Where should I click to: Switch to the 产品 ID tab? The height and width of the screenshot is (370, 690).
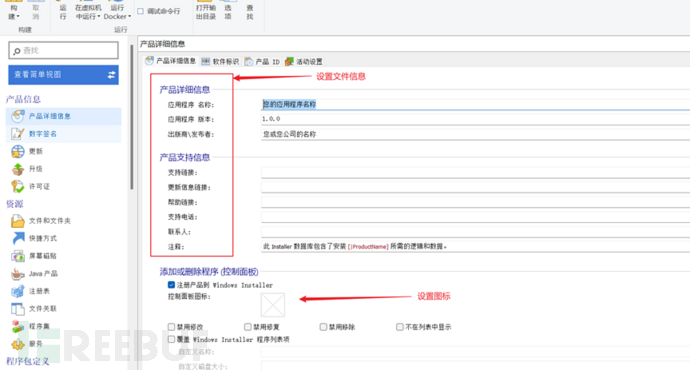pos(262,62)
